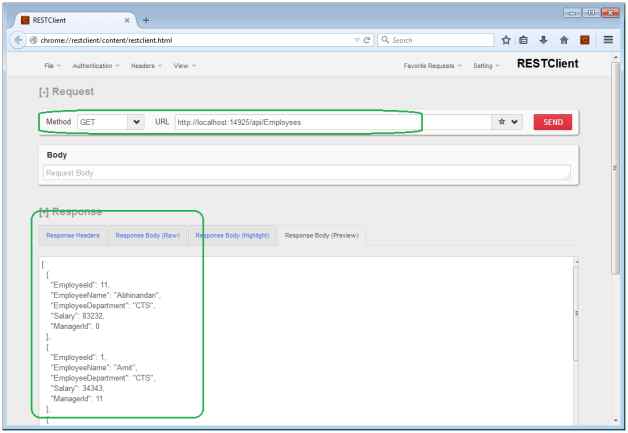Open the browser hamburger menu
This screenshot has height=433, width=628.
tap(608, 40)
